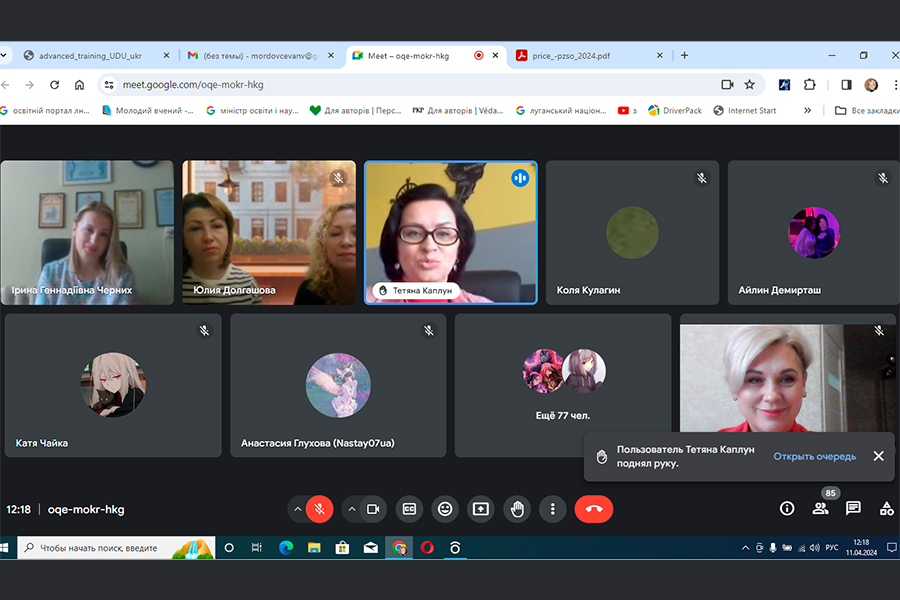Open the Windows notification center icon

click(x=891, y=548)
